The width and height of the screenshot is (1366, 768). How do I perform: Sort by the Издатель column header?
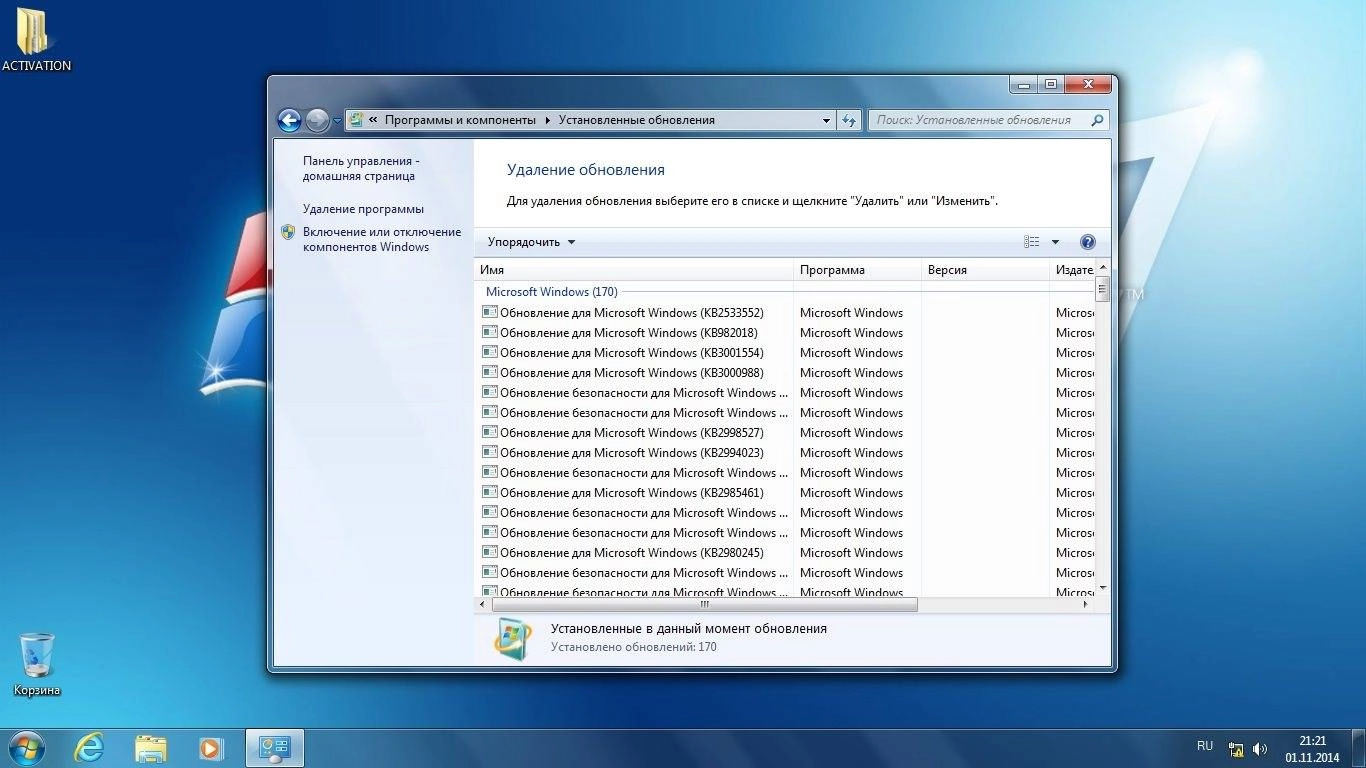pyautogui.click(x=1073, y=270)
